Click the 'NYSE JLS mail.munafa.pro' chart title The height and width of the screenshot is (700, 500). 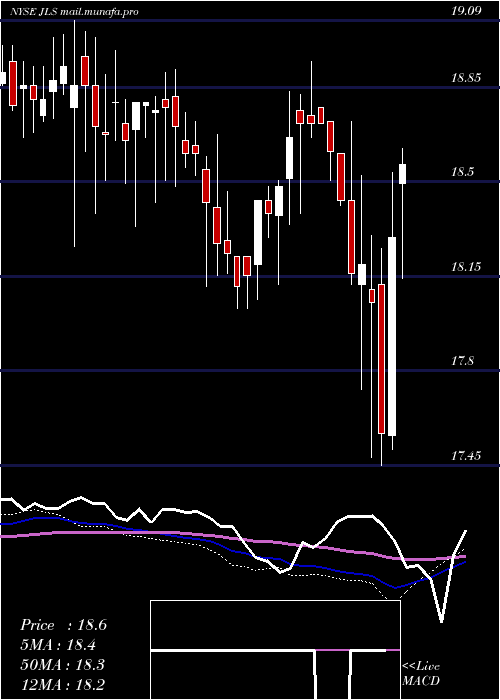[x=74, y=12]
